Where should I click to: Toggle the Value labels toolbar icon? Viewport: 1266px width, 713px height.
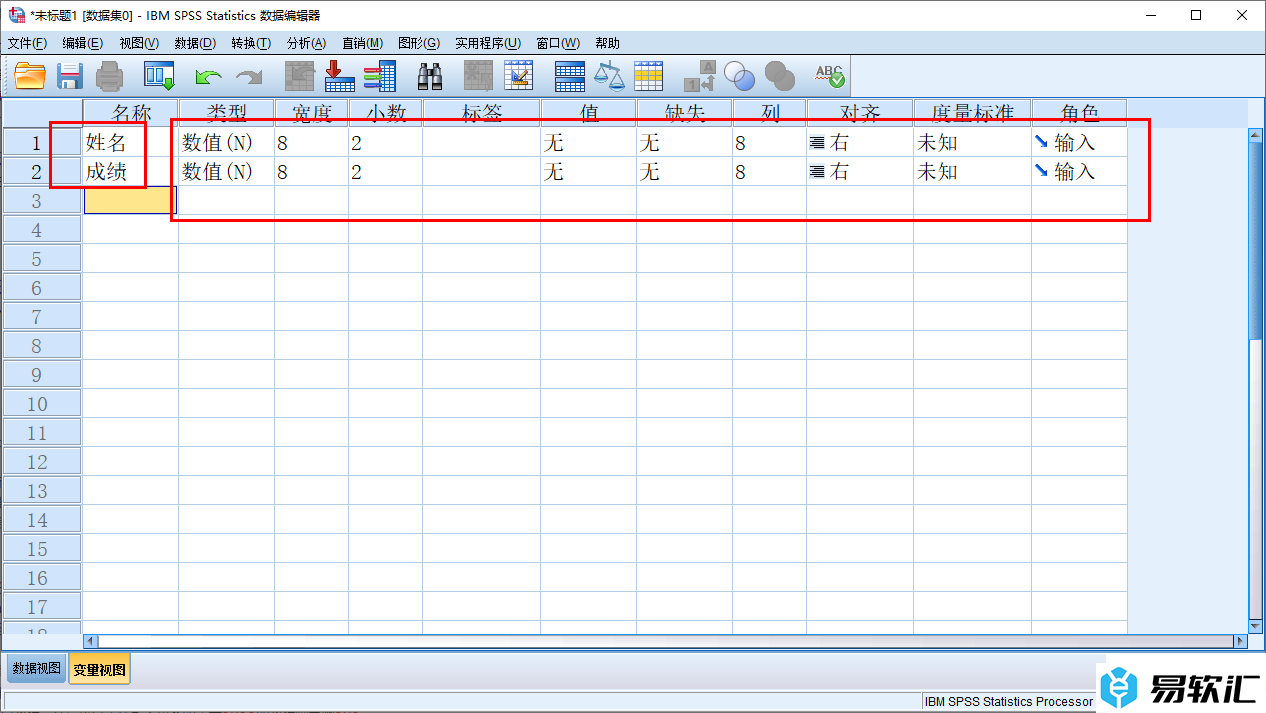pyautogui.click(x=700, y=76)
